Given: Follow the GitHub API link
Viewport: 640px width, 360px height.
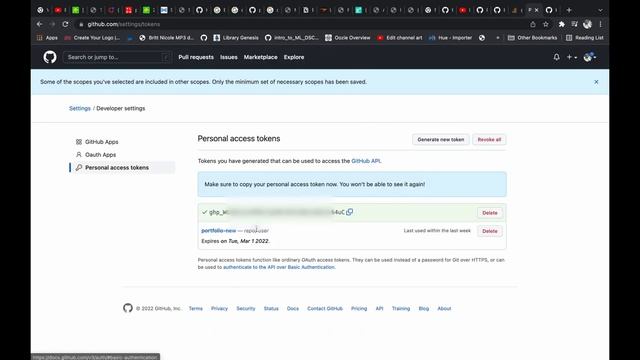Looking at the screenshot, I should coord(366,161).
